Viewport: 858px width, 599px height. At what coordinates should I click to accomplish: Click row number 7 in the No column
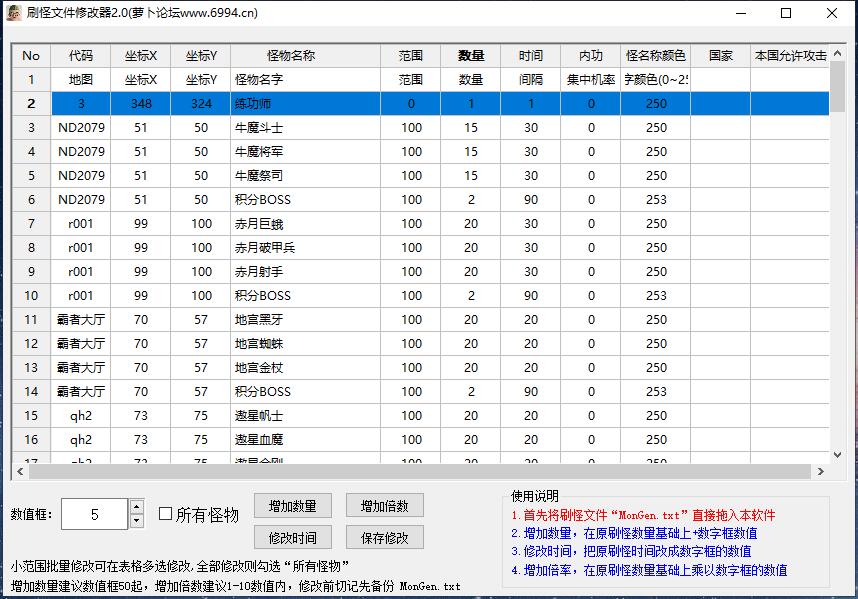31,224
